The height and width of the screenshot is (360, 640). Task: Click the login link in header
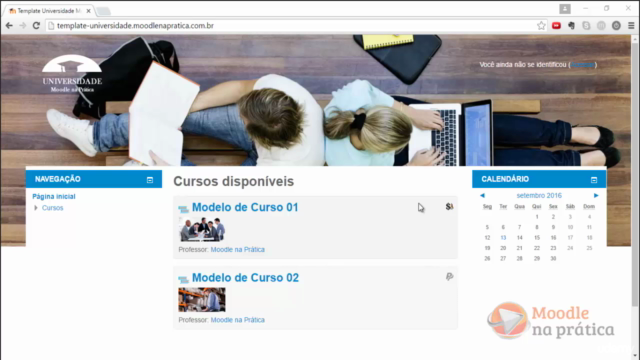click(582, 64)
